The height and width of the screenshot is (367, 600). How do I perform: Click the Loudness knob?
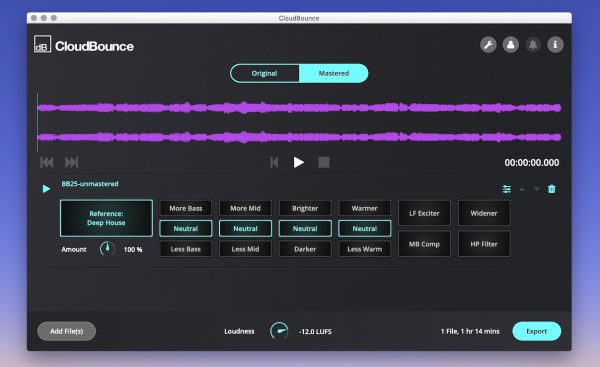279,331
